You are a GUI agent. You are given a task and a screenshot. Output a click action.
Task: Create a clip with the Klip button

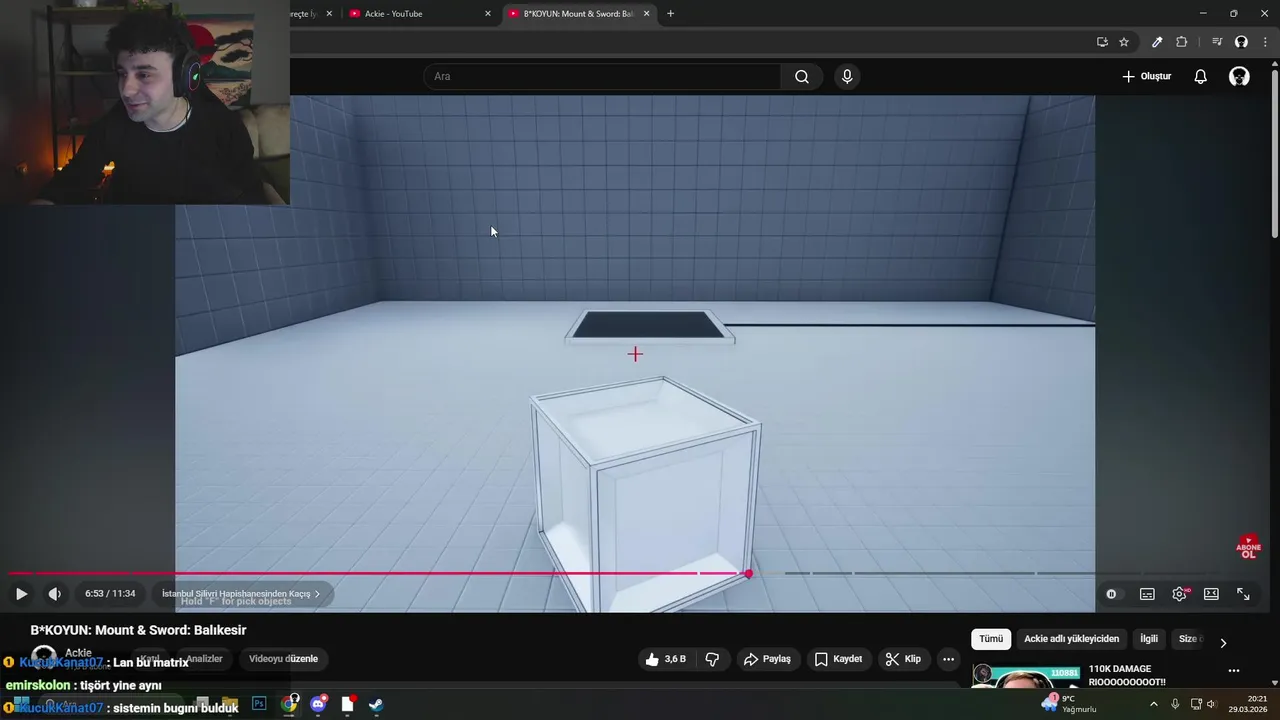(903, 659)
